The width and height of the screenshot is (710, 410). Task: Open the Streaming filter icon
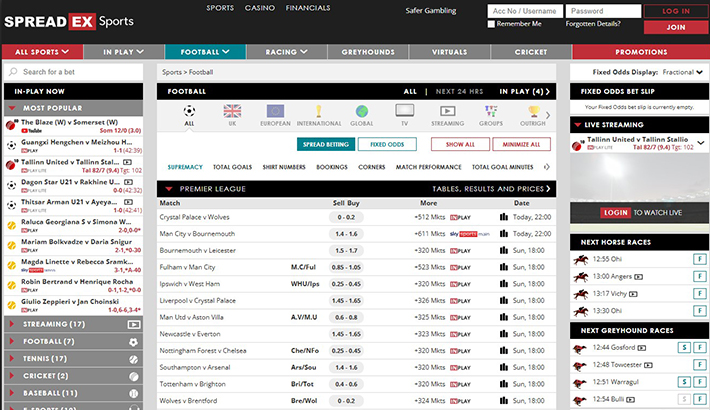tap(447, 111)
